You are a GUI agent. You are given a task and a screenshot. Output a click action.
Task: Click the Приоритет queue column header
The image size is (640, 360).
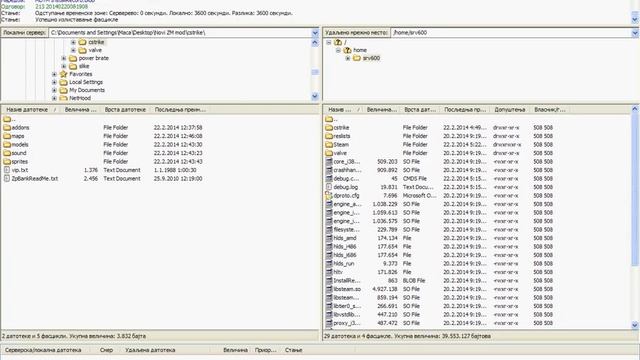click(x=265, y=350)
